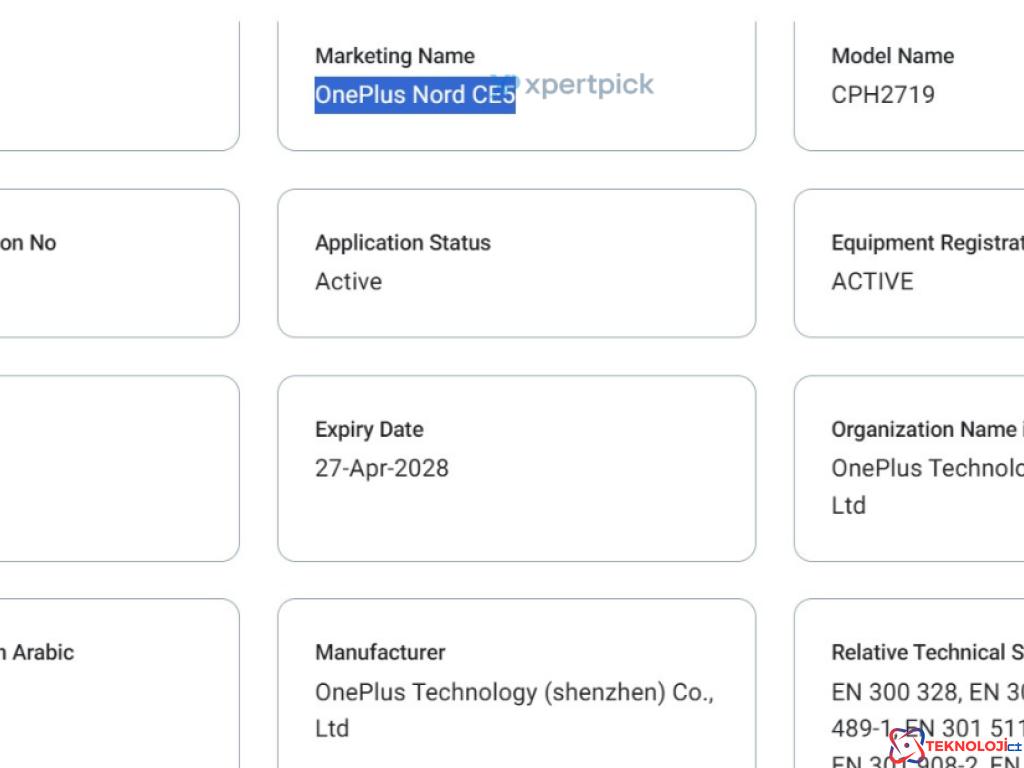Click the Manufacturer card for OnePlus Technology
The width and height of the screenshot is (1024, 768).
pos(516,690)
